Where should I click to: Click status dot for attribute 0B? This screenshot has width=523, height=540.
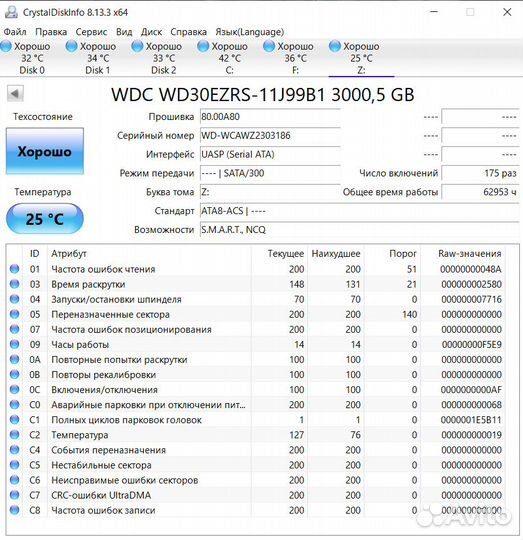tap(14, 374)
